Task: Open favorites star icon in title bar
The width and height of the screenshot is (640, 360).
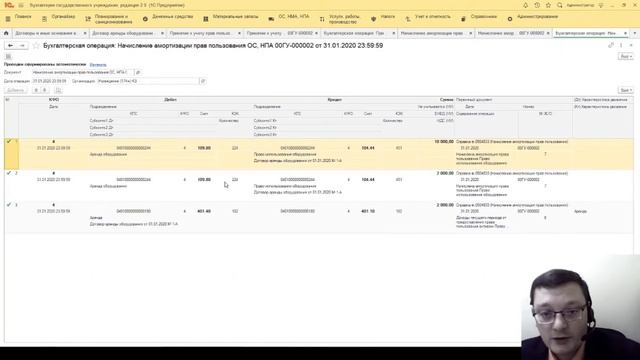Action: pyautogui.click(x=548, y=5)
